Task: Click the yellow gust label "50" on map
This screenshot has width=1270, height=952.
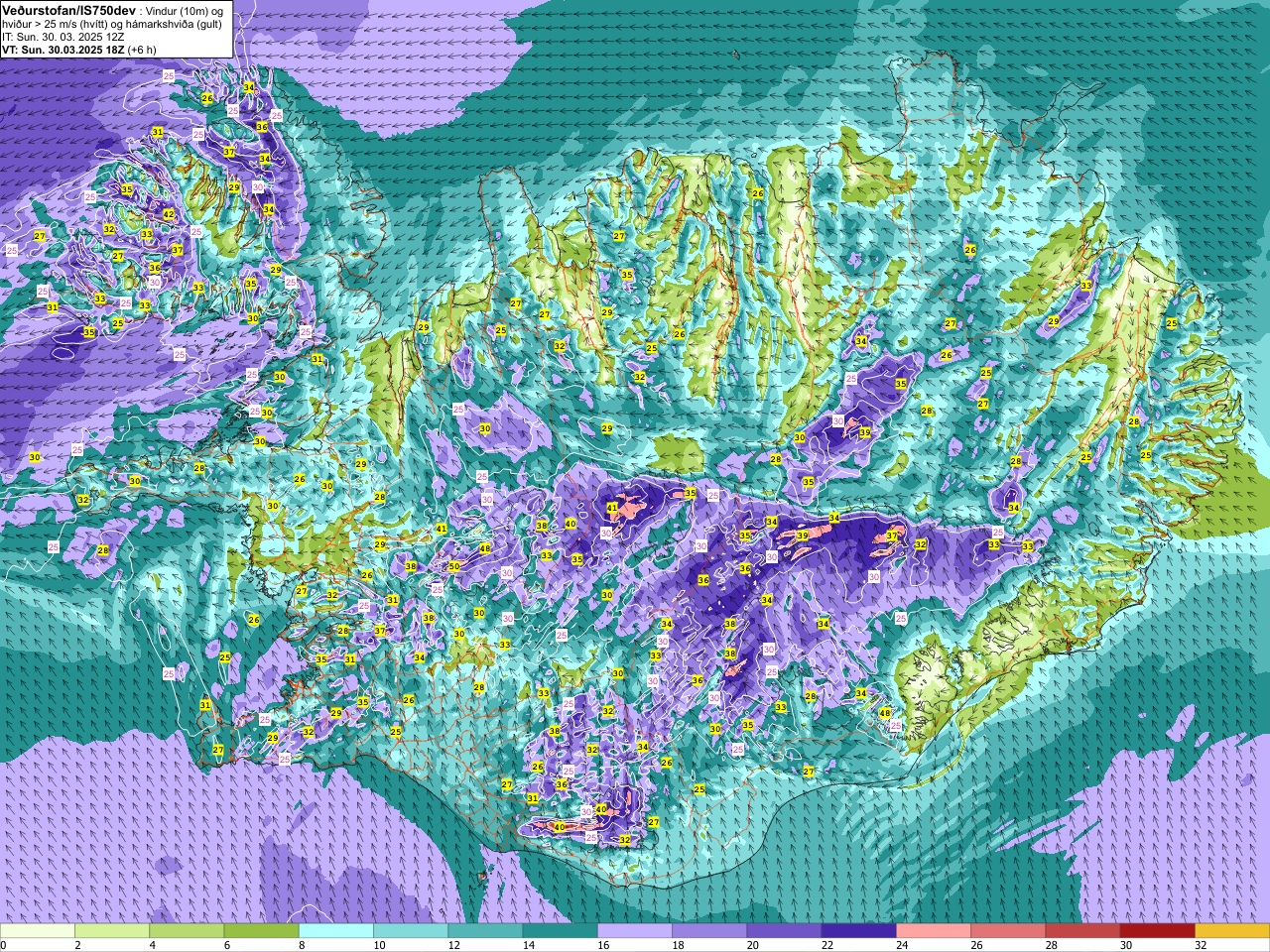Action: point(453,566)
